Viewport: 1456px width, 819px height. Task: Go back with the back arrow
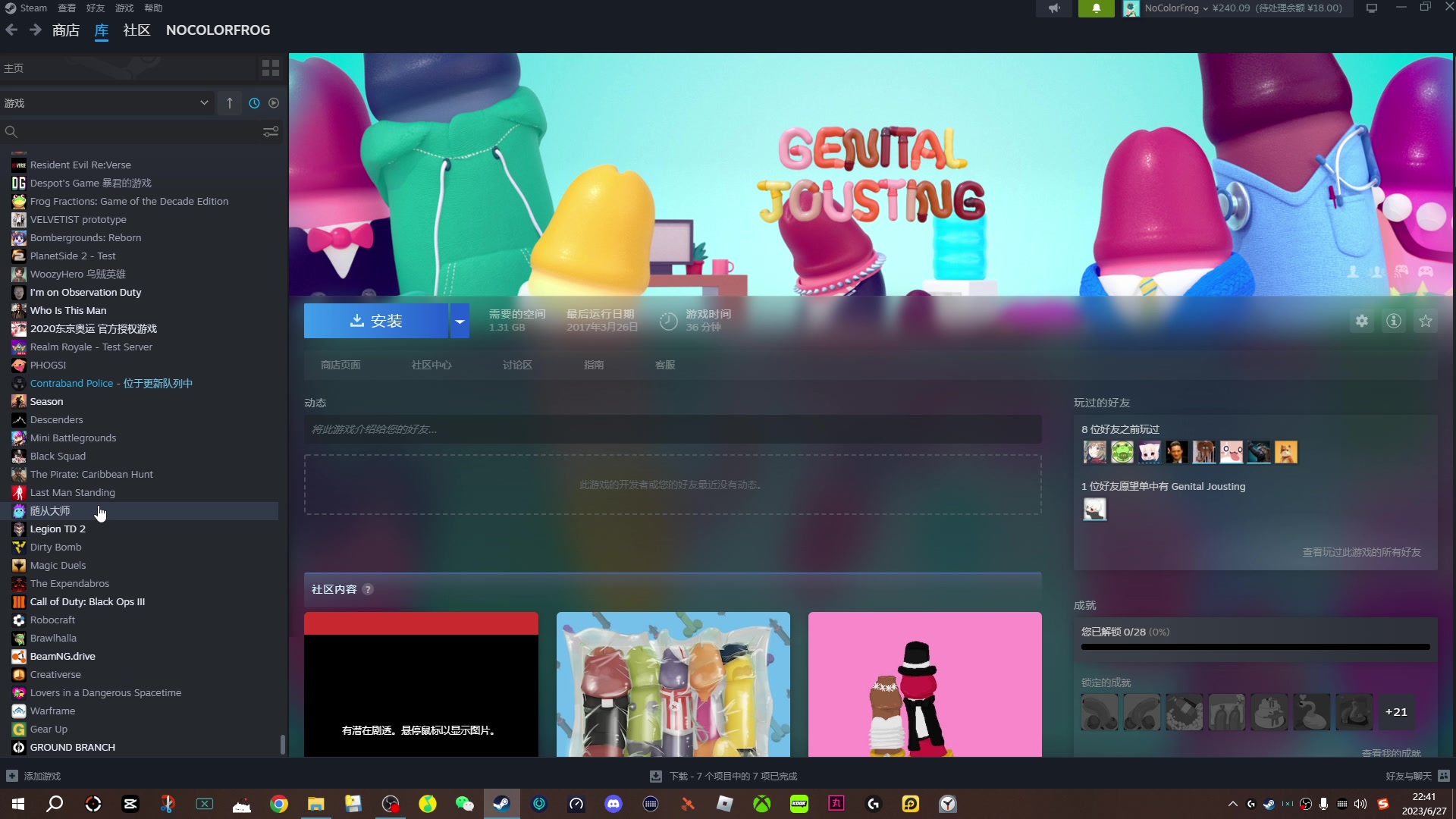coord(11,30)
